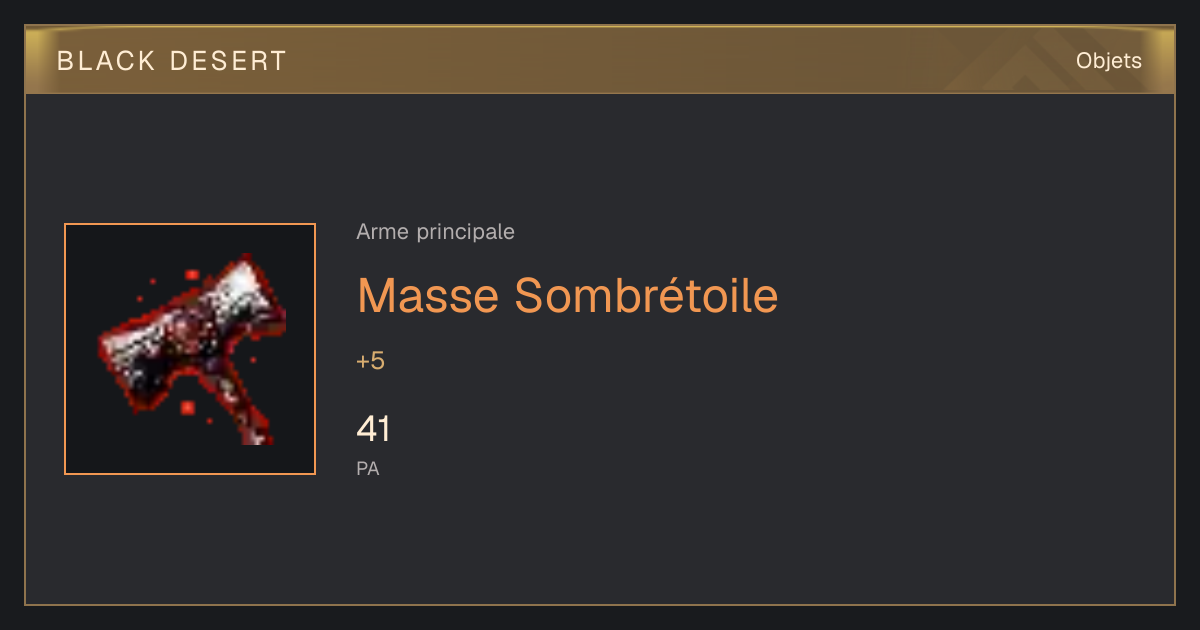Click the +5 enhancement level
This screenshot has width=1200, height=630.
(x=370, y=361)
